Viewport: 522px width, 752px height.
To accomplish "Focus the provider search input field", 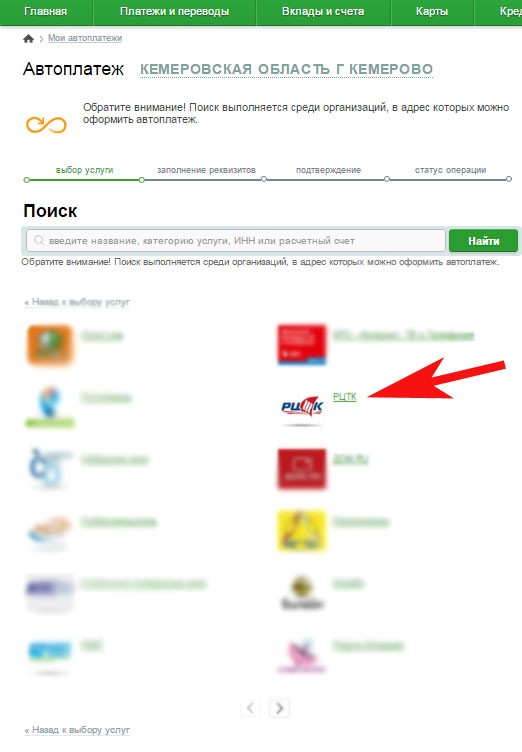I will (x=236, y=240).
